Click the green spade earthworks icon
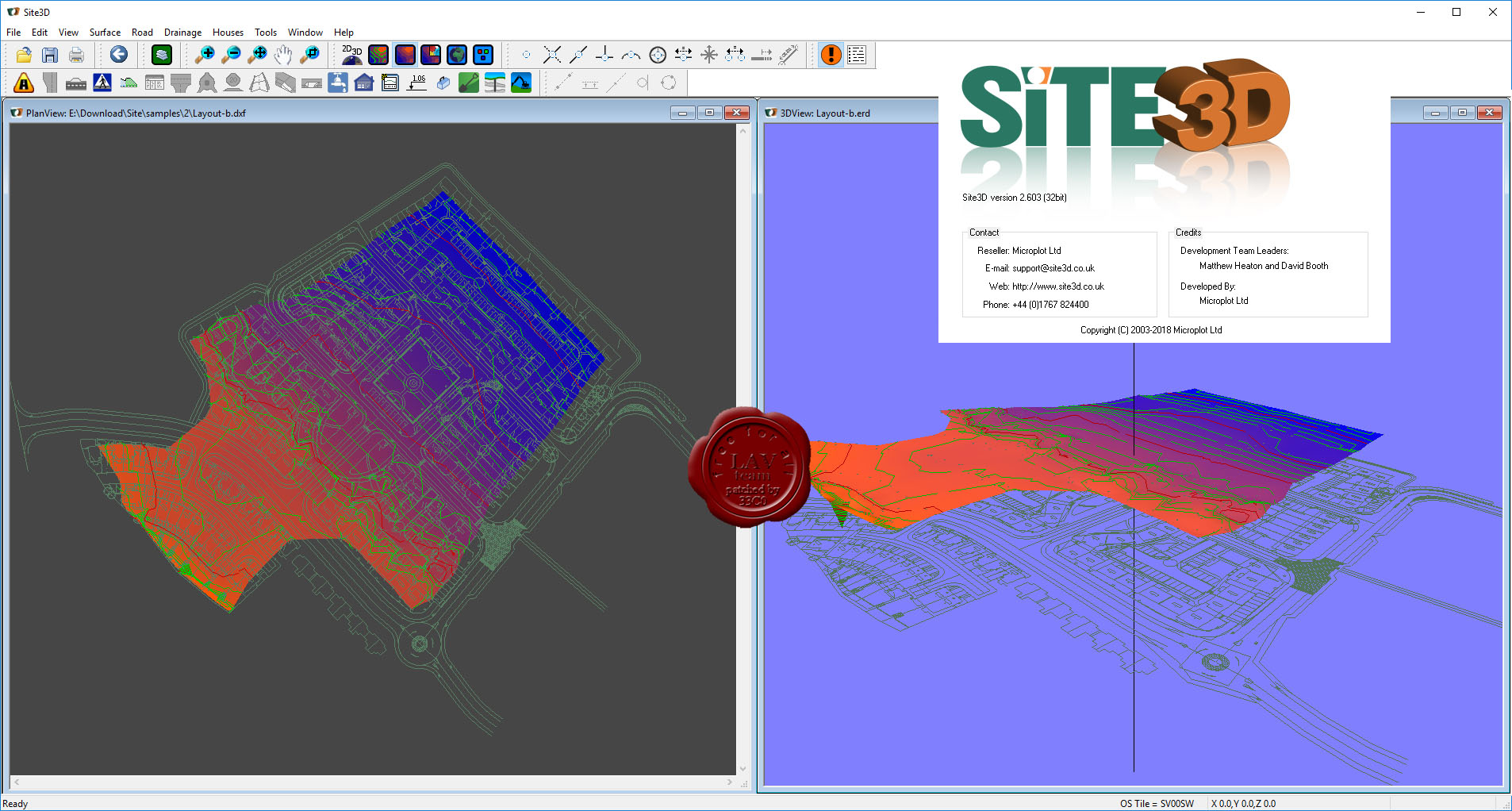The width and height of the screenshot is (1512, 811). pos(469,83)
